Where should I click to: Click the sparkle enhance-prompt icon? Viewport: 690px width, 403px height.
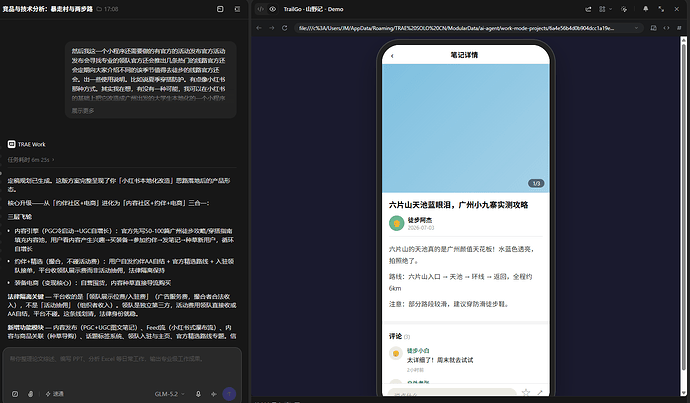tap(213, 394)
